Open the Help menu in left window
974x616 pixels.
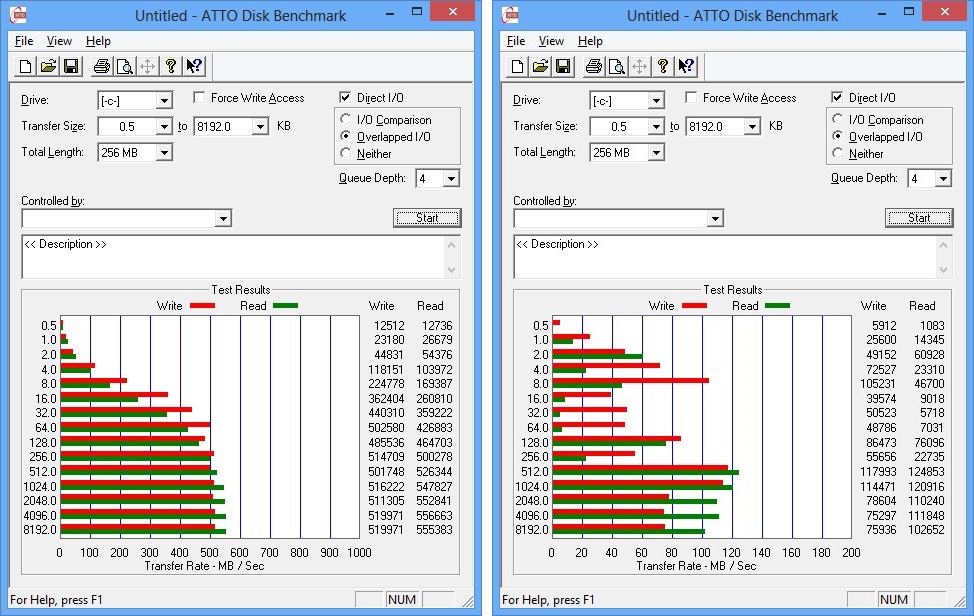click(98, 41)
